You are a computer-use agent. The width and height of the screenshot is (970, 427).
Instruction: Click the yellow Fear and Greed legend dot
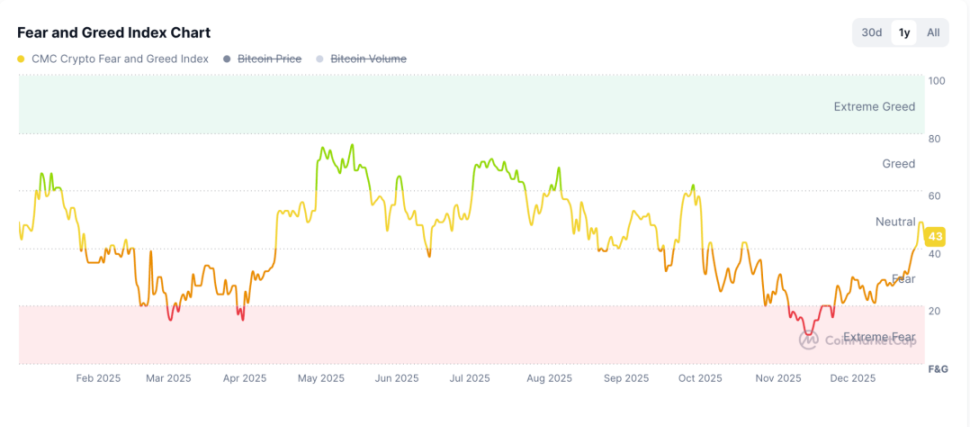tap(22, 59)
